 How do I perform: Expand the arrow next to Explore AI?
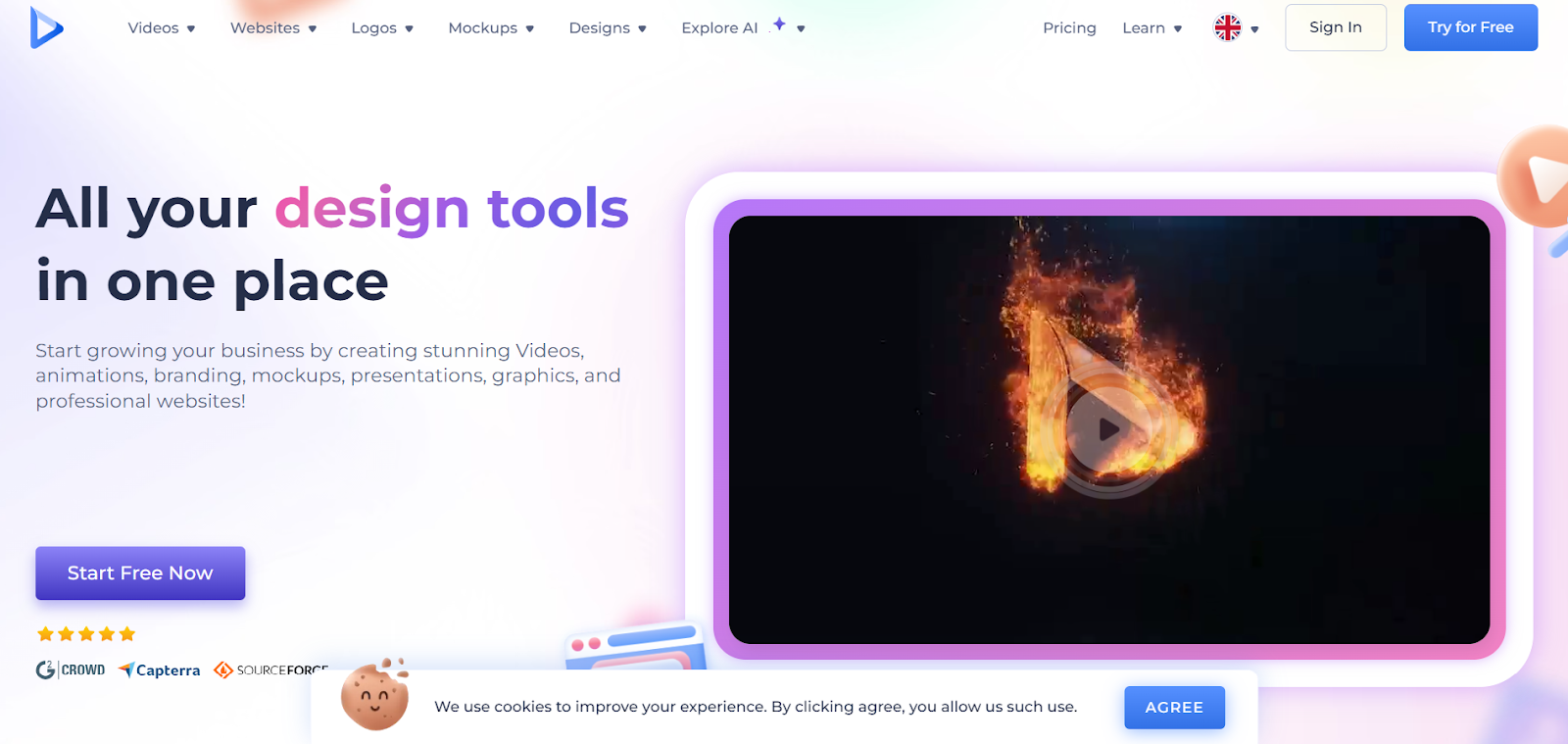(x=801, y=29)
